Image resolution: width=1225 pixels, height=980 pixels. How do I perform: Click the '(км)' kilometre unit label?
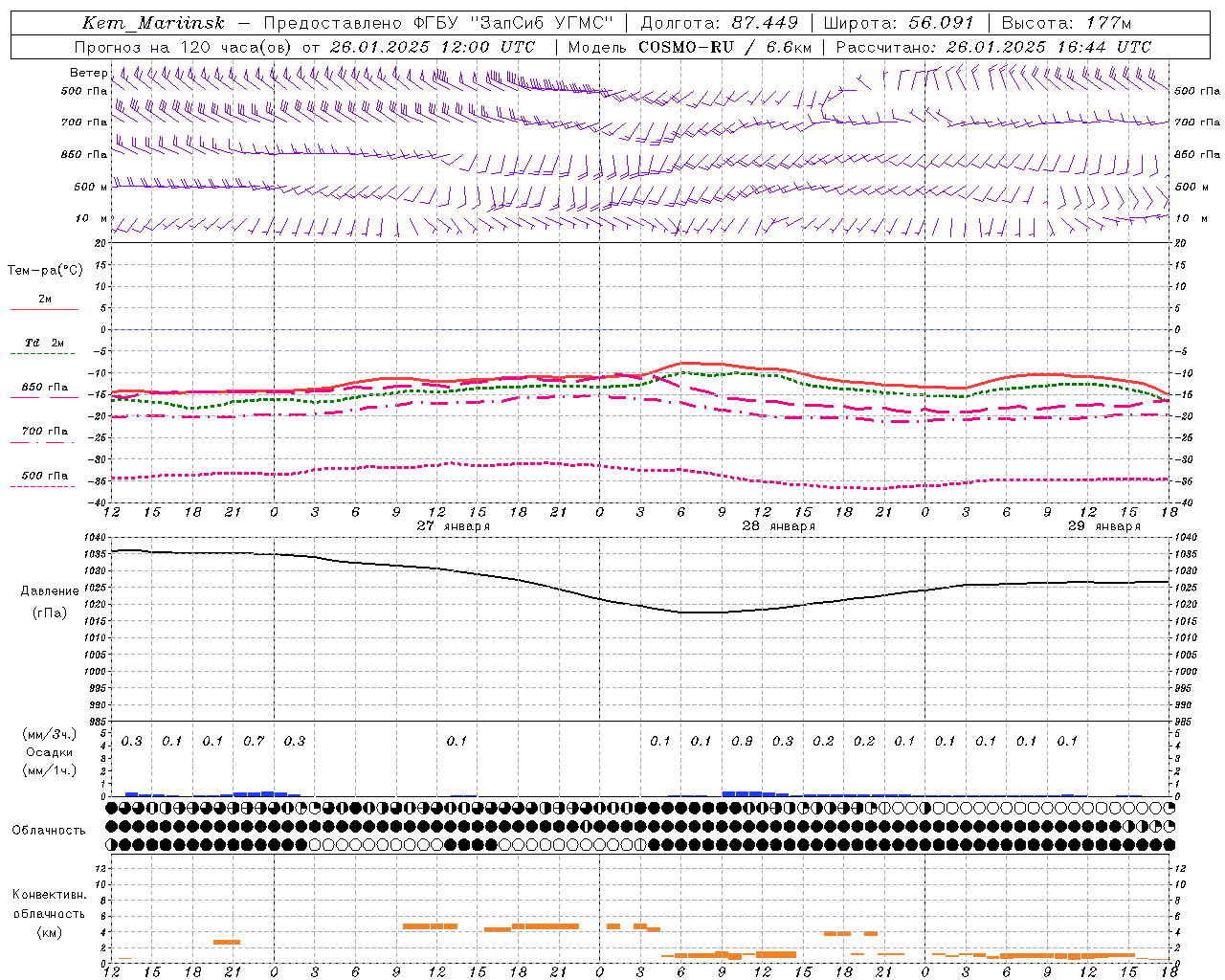pyautogui.click(x=49, y=932)
